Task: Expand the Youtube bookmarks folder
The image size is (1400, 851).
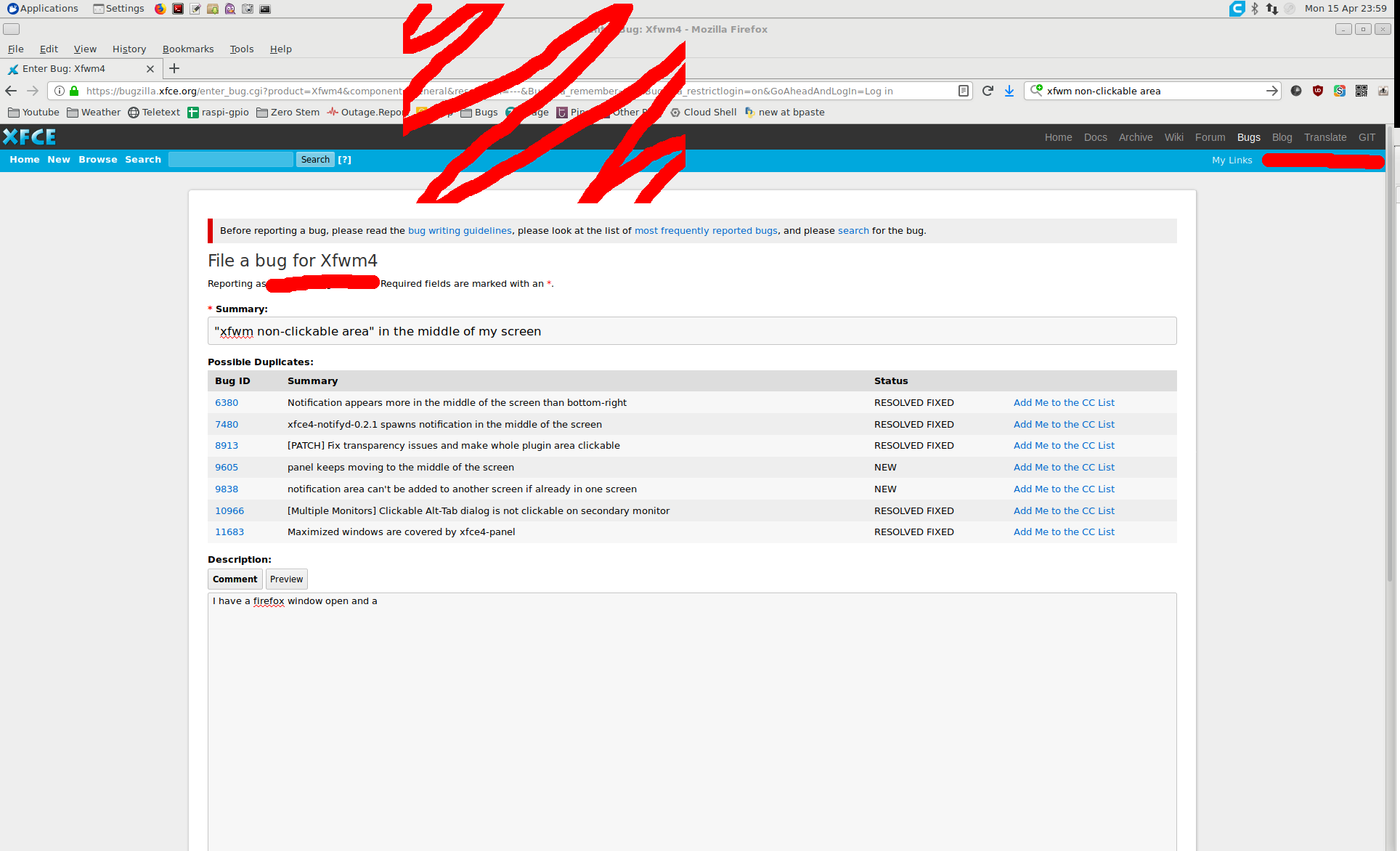Action: [33, 112]
